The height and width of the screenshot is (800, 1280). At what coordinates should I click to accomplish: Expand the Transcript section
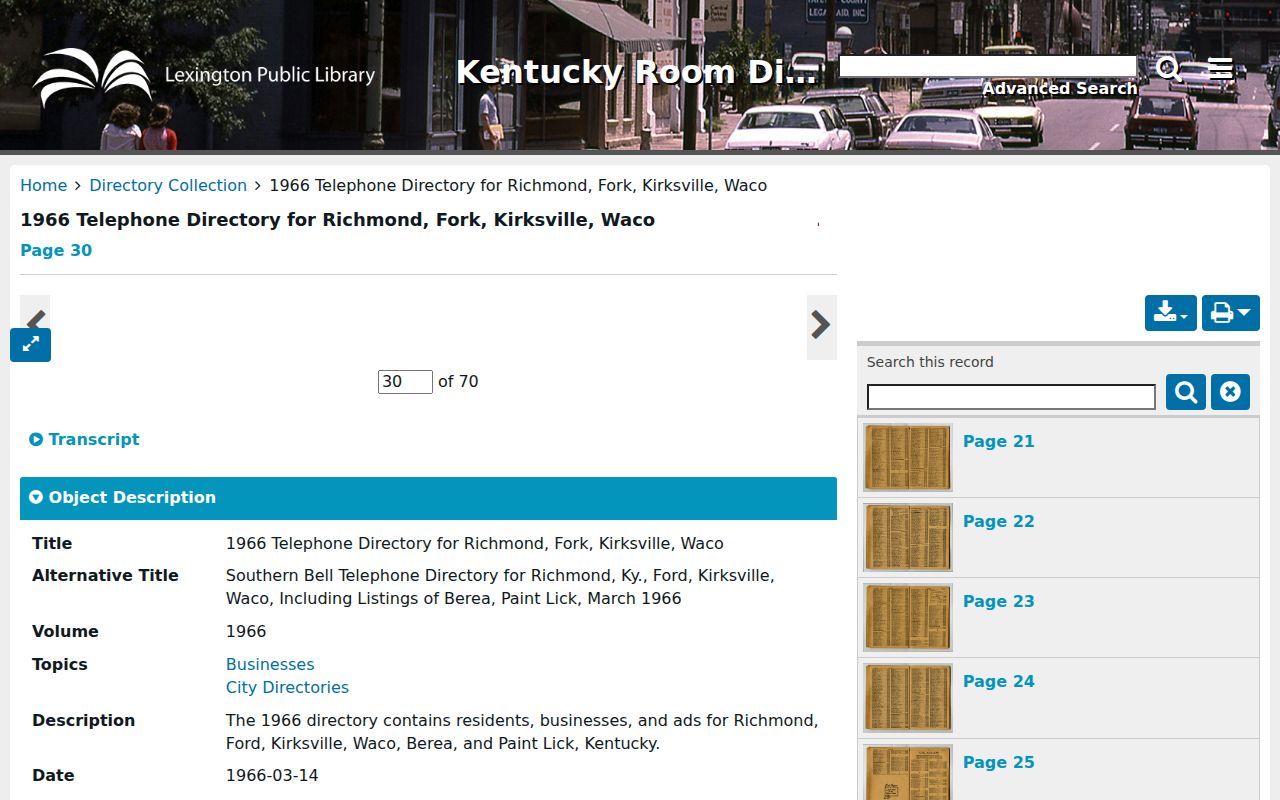[85, 439]
